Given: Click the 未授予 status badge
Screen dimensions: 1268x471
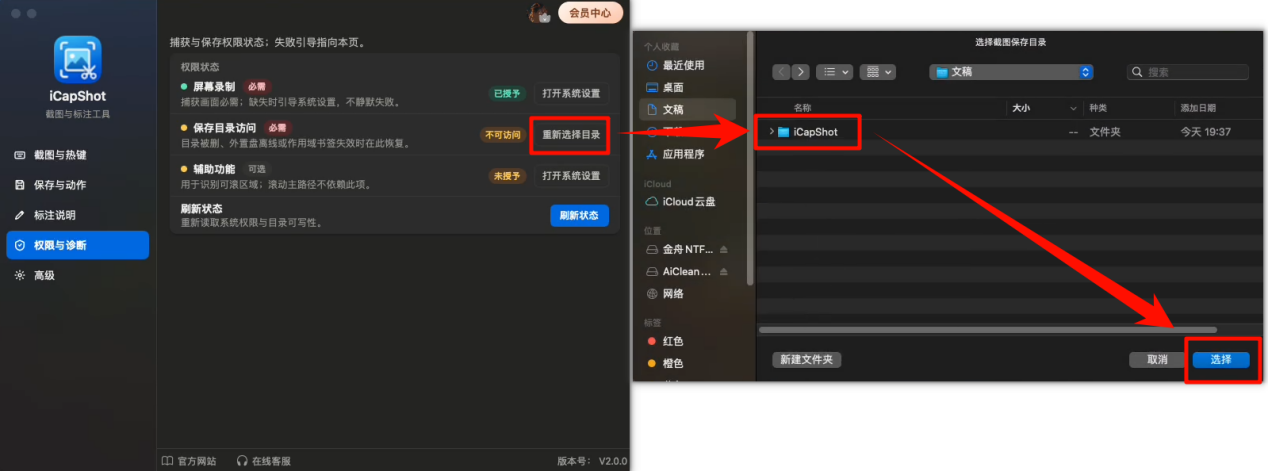Looking at the screenshot, I should pos(507,175).
